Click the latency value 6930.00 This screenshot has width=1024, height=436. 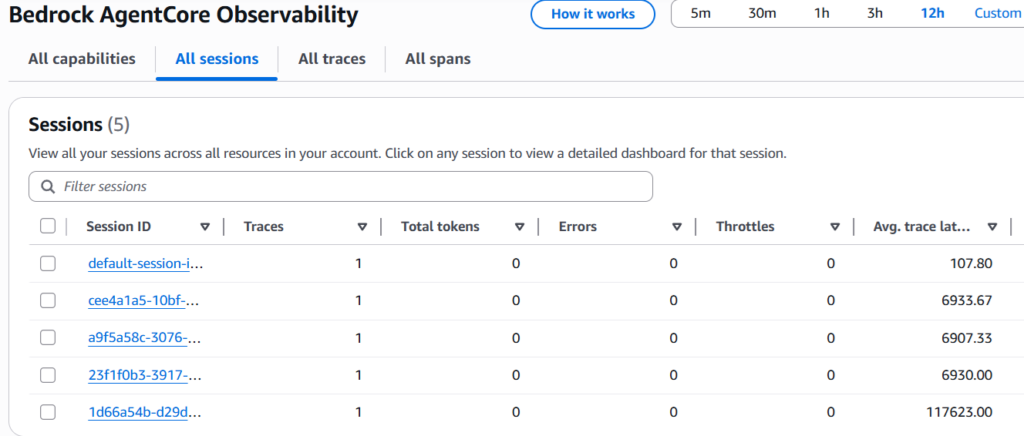[966, 375]
